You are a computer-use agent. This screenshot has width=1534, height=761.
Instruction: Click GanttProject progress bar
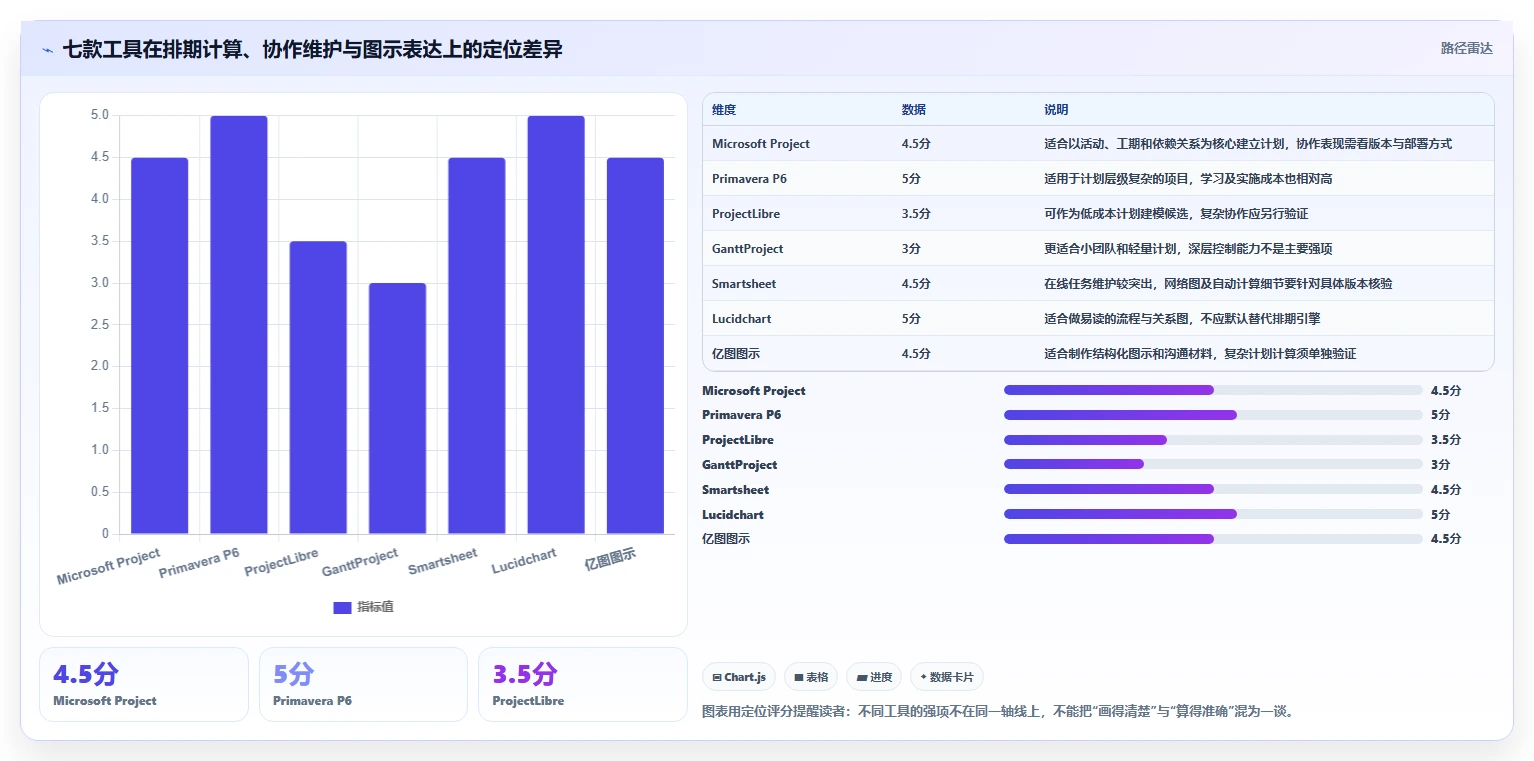click(1213, 464)
